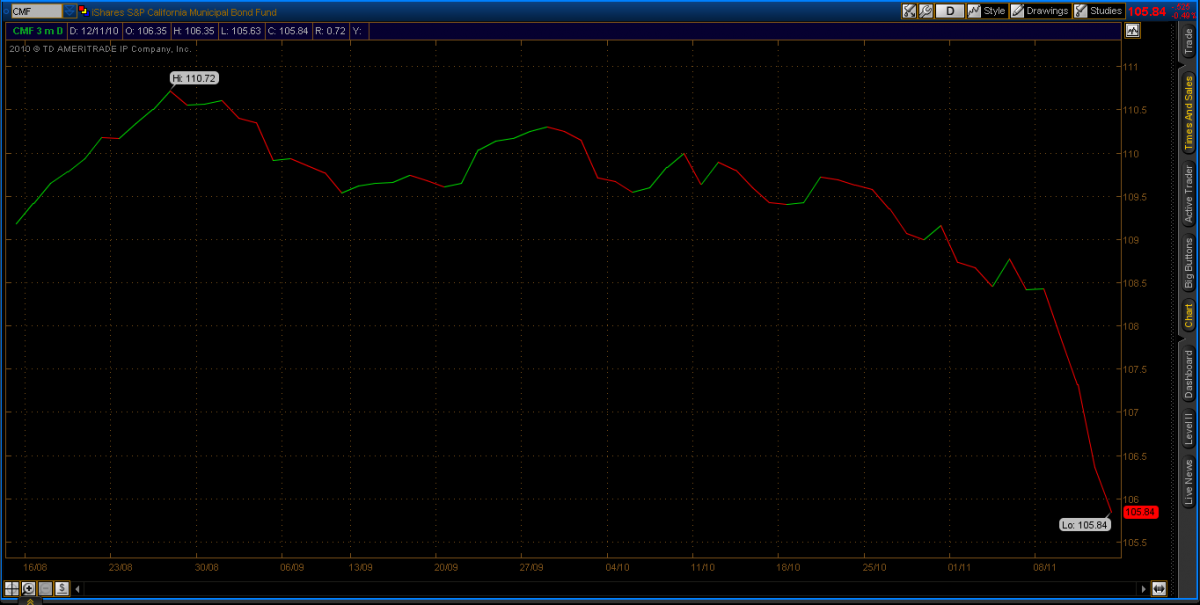
Task: Click the dollar sign price icon
Action: pos(61,587)
